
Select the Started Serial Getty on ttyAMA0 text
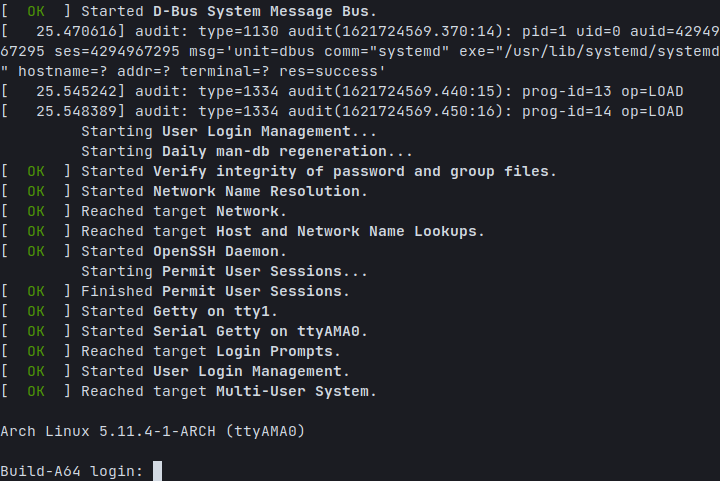click(224, 331)
